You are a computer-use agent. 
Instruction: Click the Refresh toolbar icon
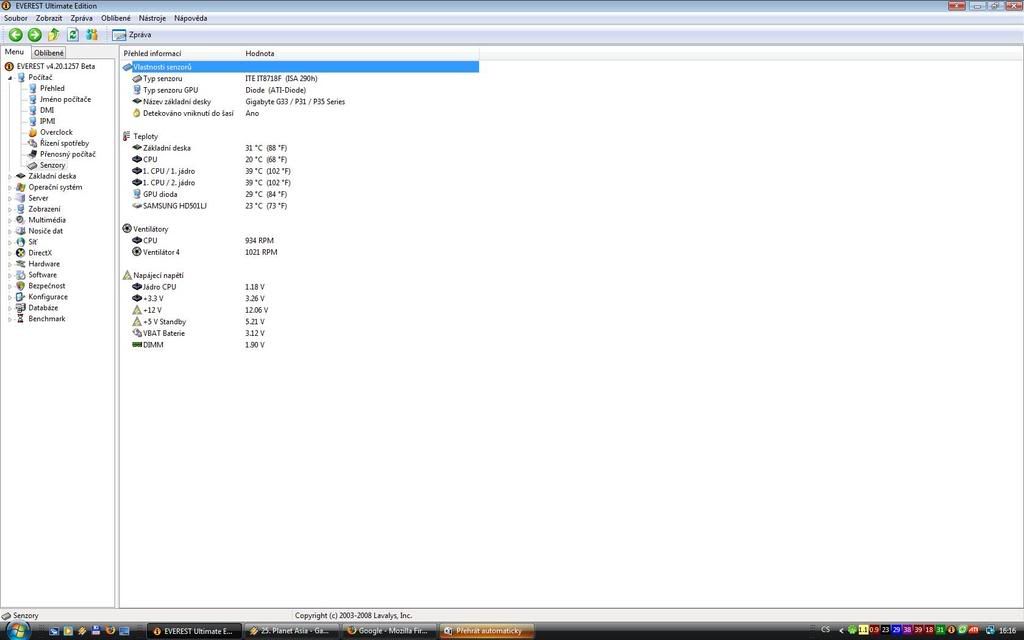tap(73, 35)
